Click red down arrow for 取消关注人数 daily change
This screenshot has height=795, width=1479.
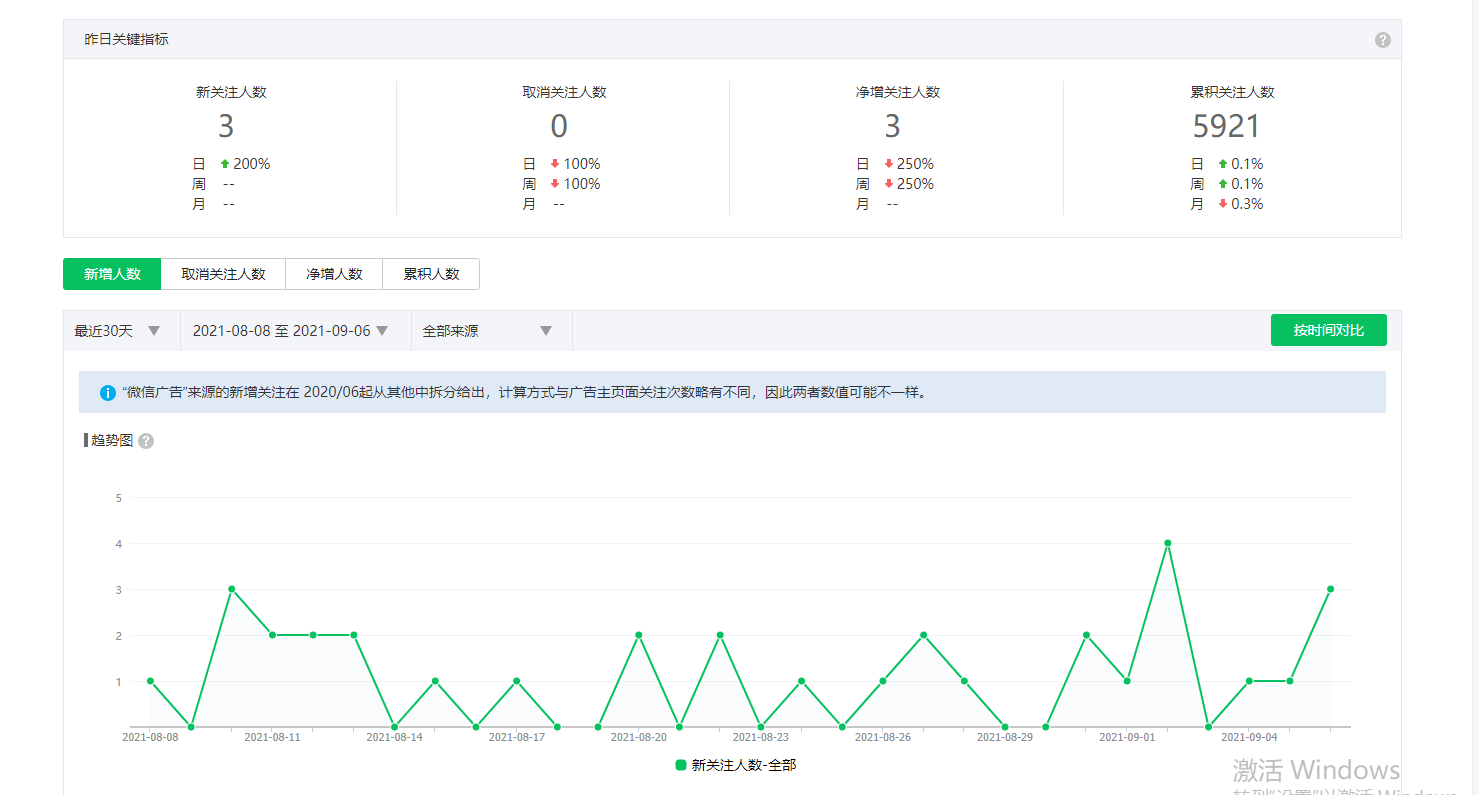pos(555,164)
